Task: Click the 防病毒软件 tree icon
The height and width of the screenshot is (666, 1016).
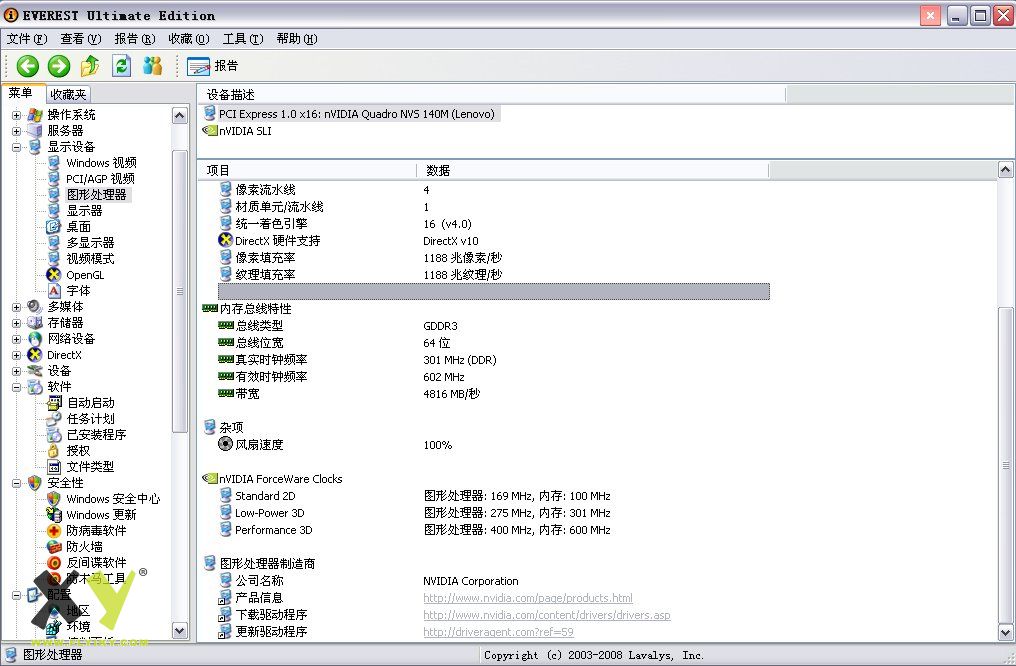Action: point(54,531)
